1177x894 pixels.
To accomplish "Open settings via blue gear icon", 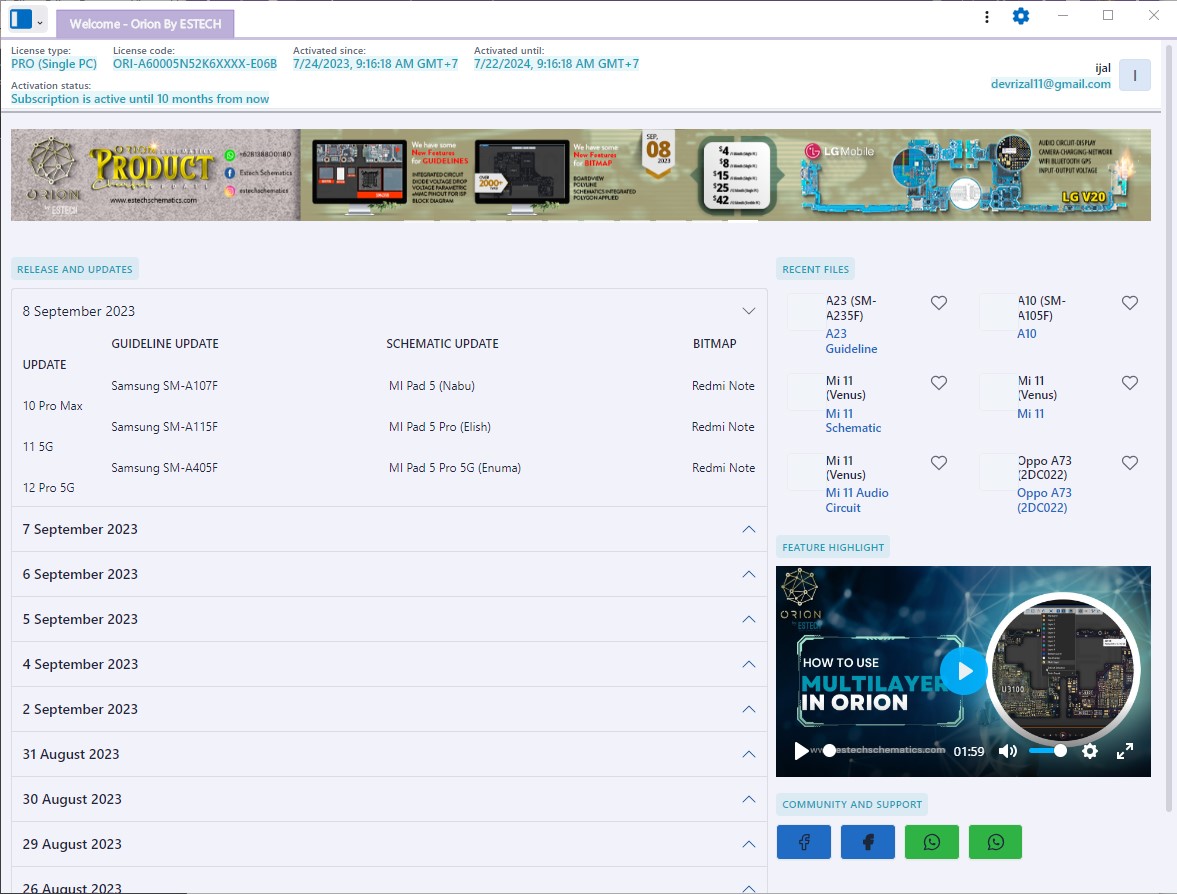I will (x=1021, y=16).
